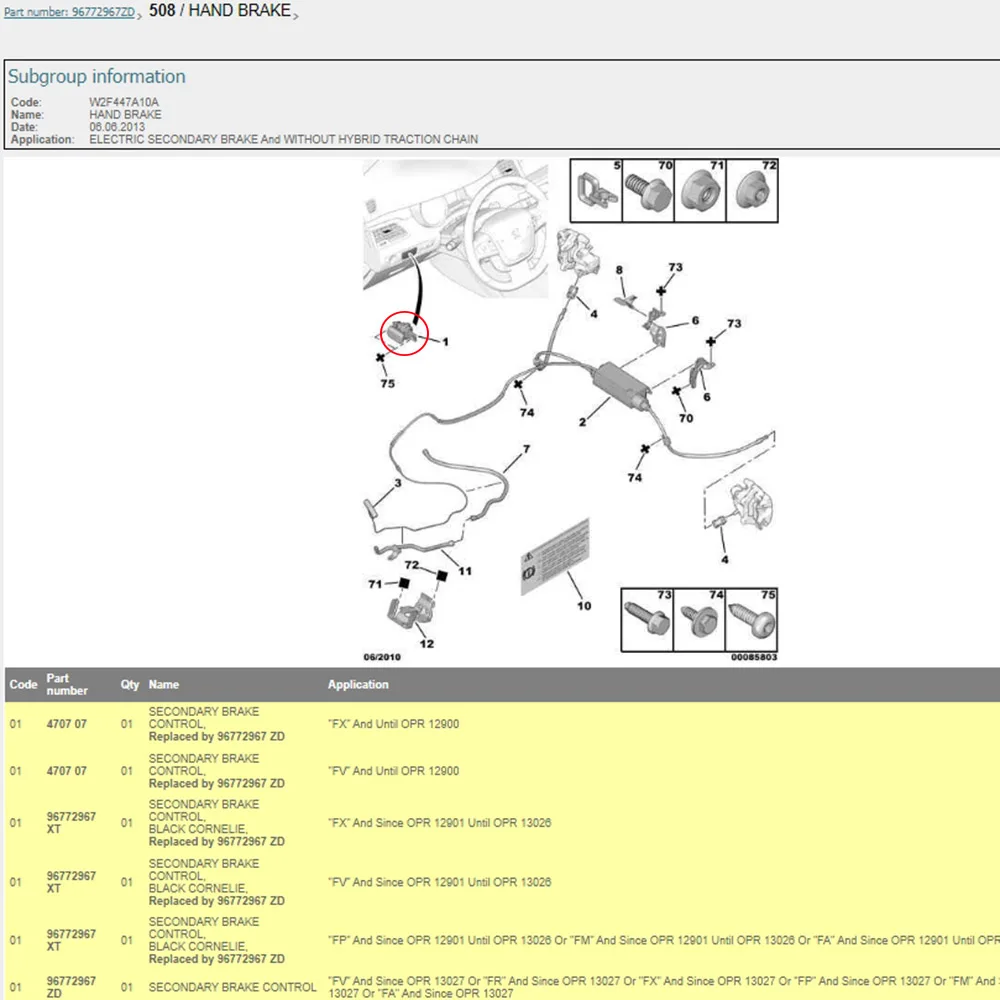The width and height of the screenshot is (1000, 1000).
Task: Click the control unit box labeled 2
Action: [621, 385]
